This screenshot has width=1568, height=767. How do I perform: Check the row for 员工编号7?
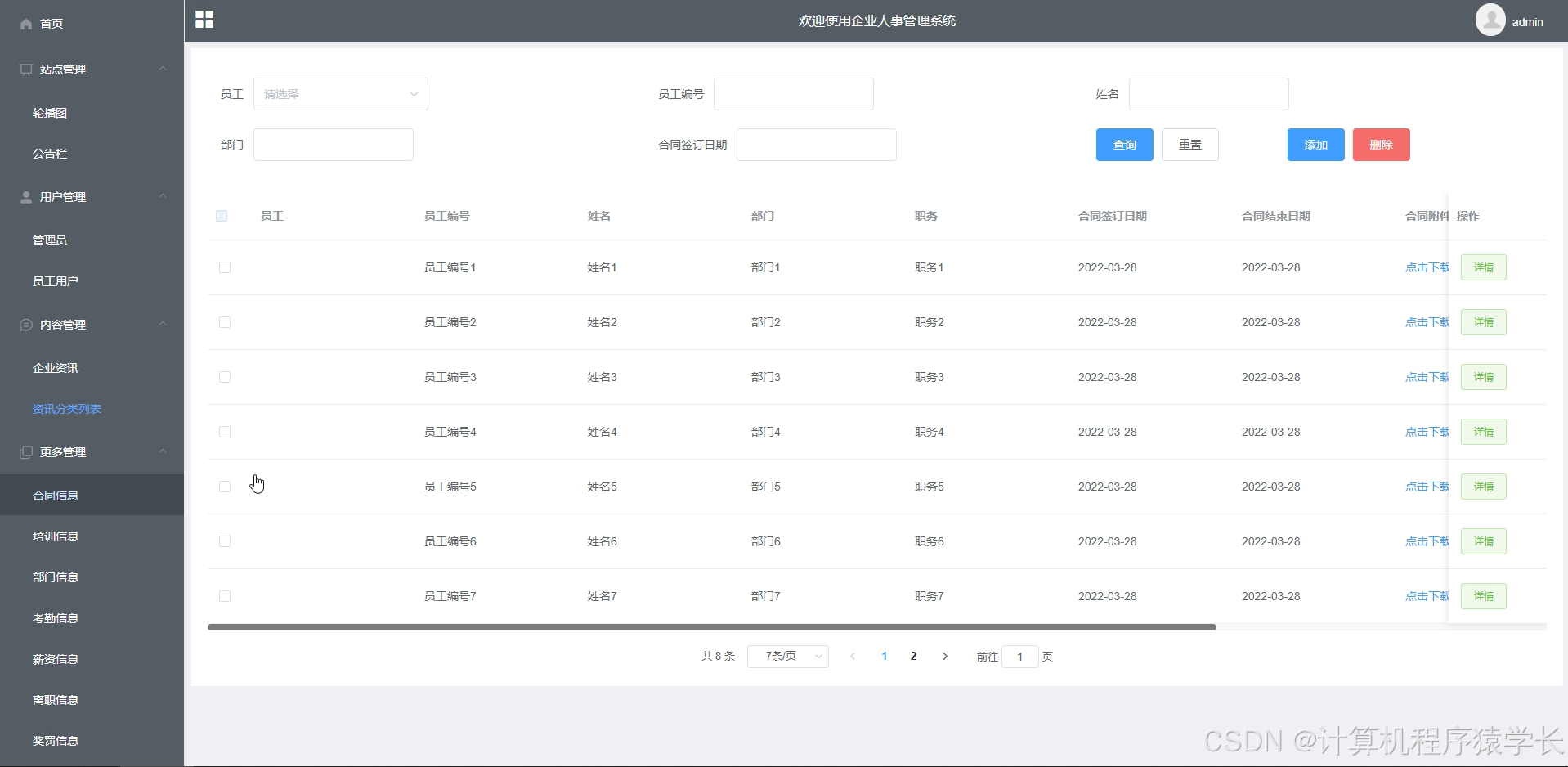[225, 596]
